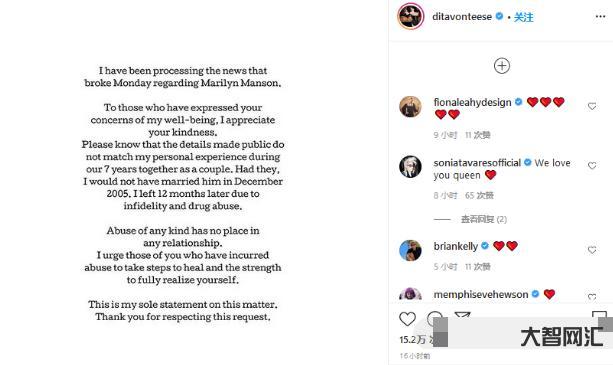Open briankelly profile avatar
This screenshot has height=365, width=613.
pyautogui.click(x=410, y=250)
